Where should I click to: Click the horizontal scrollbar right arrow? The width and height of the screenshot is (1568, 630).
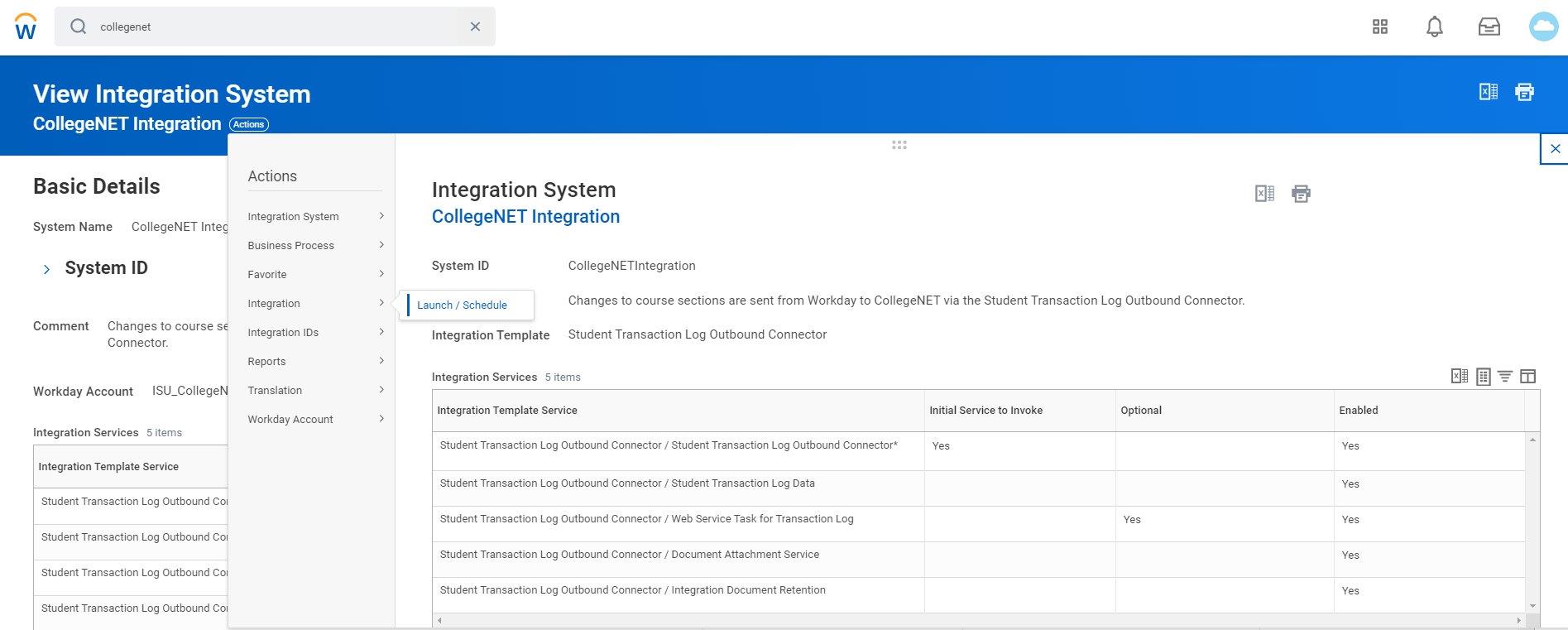tap(1518, 620)
